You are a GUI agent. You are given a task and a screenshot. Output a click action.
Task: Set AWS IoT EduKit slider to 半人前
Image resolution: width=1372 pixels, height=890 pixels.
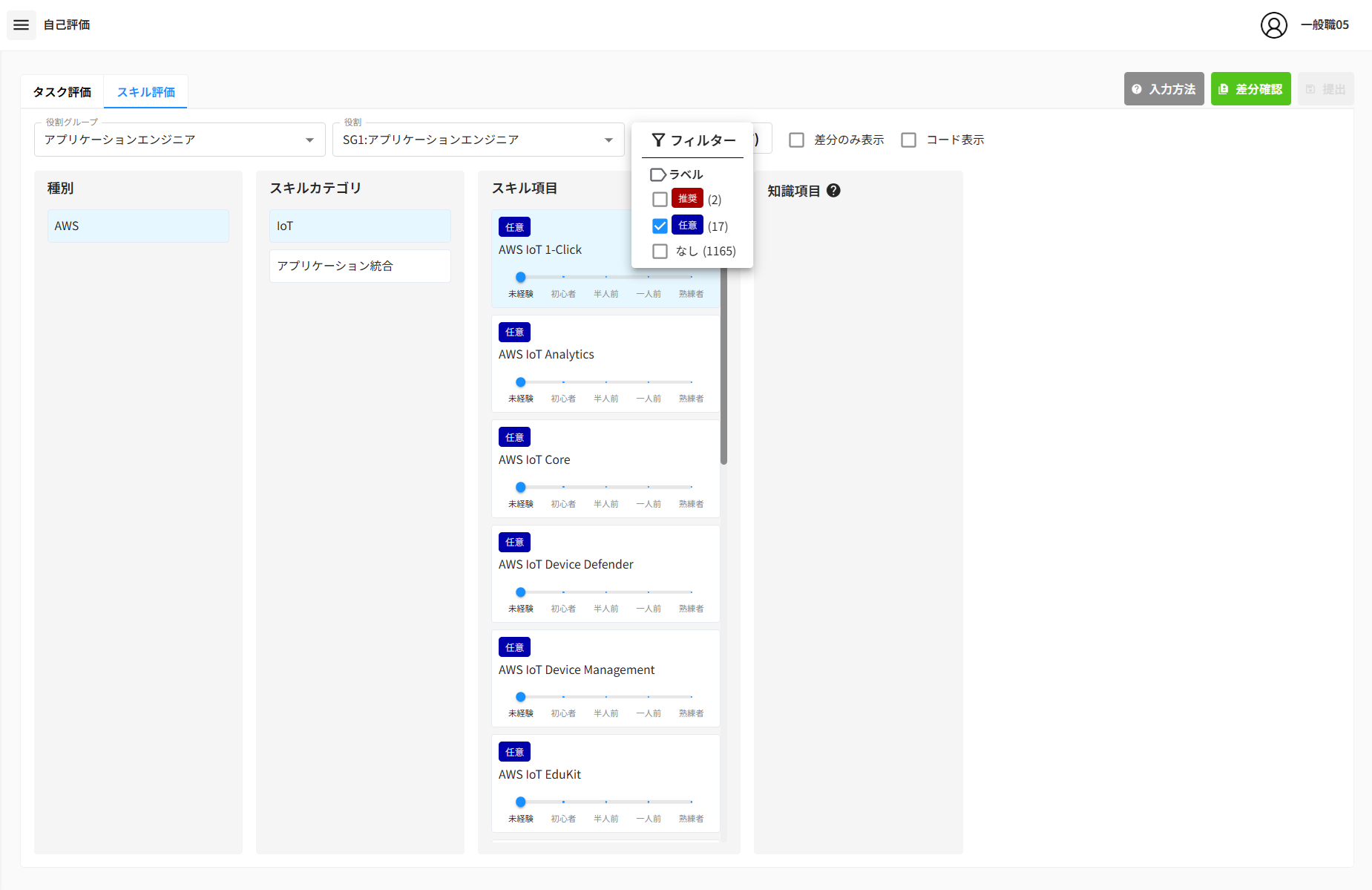click(605, 802)
